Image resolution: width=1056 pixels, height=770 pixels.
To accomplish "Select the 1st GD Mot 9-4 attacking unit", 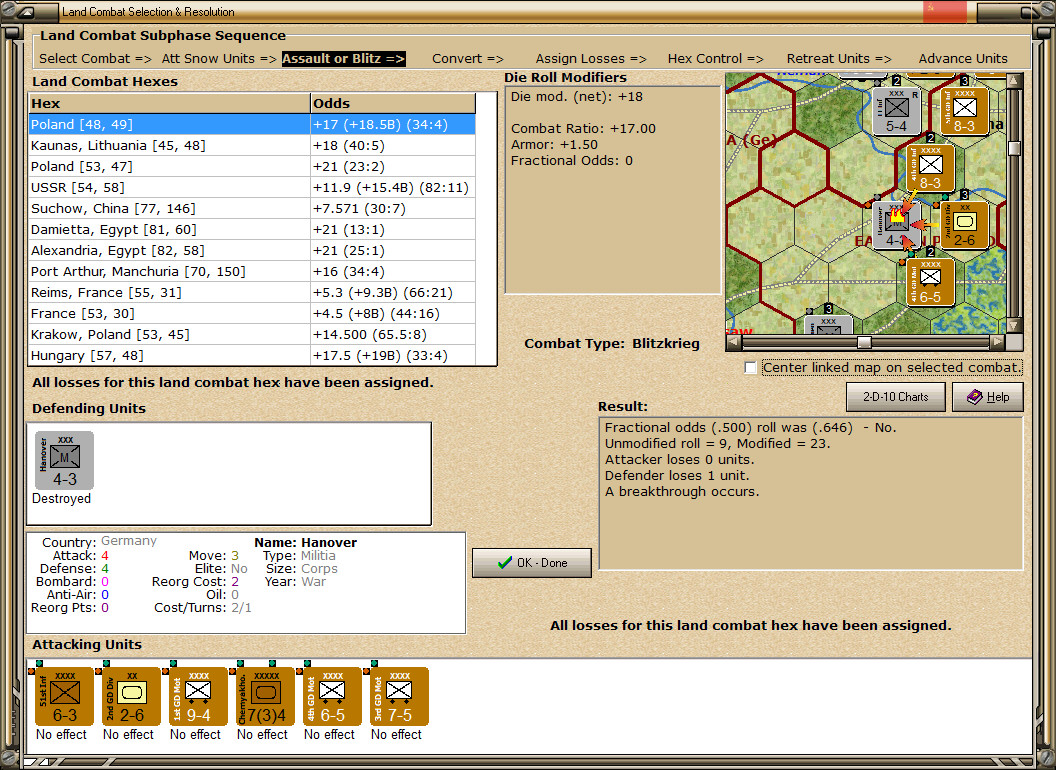I will point(198,697).
